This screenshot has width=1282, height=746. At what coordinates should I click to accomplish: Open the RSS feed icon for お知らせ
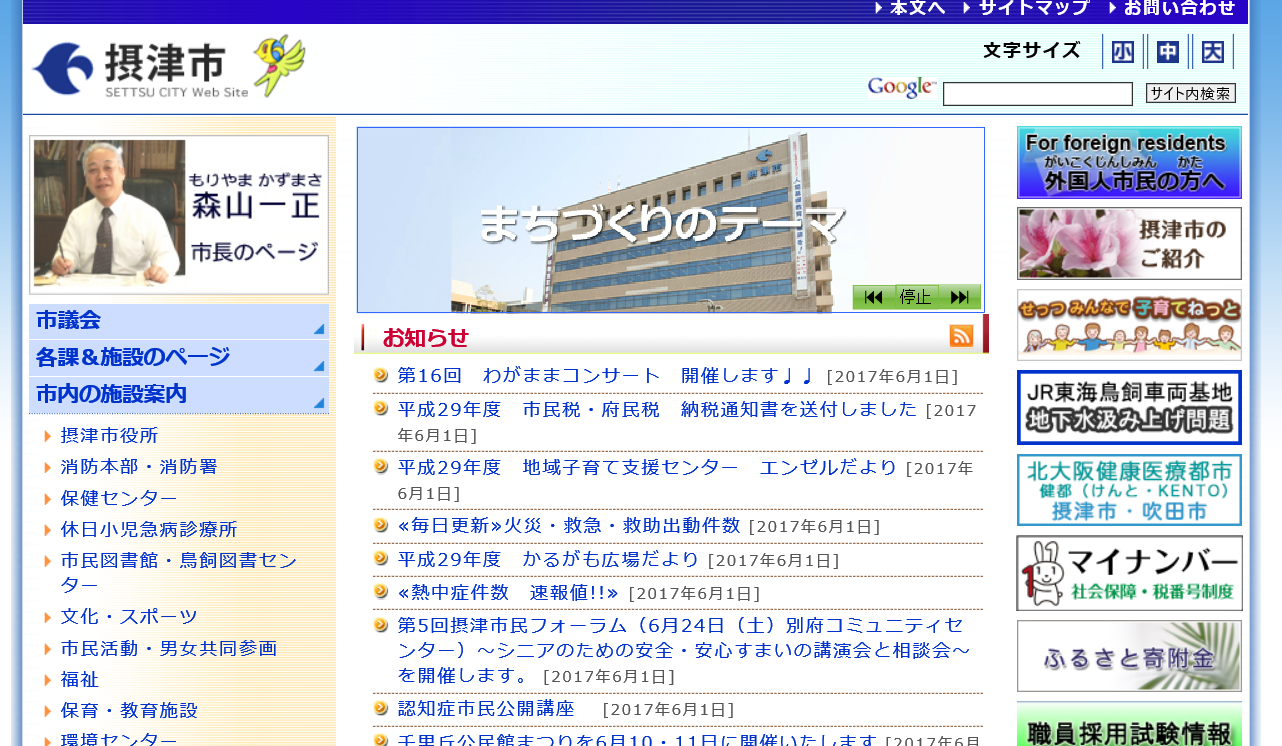pyautogui.click(x=961, y=336)
